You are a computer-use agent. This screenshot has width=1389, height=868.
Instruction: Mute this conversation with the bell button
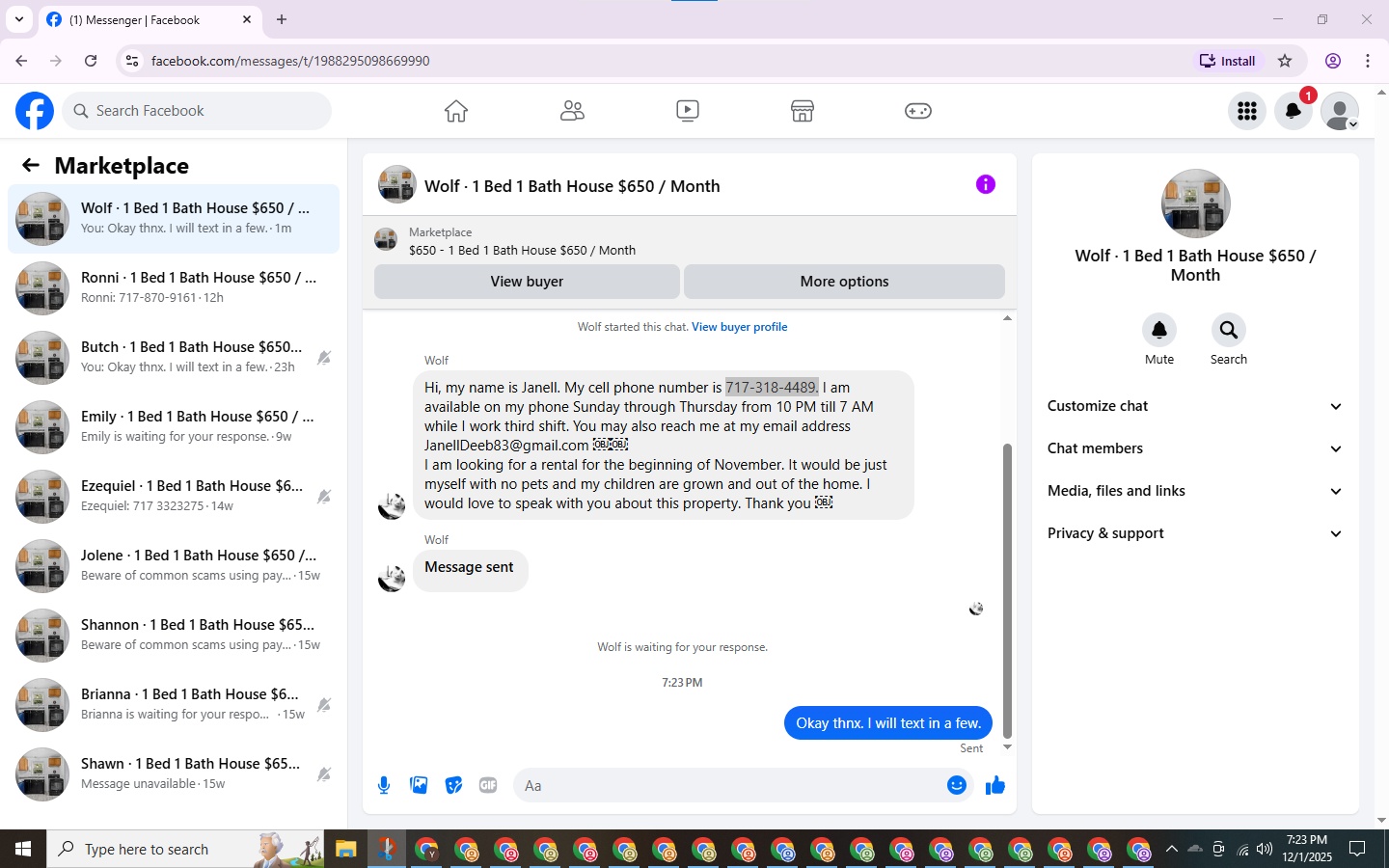[x=1159, y=330]
